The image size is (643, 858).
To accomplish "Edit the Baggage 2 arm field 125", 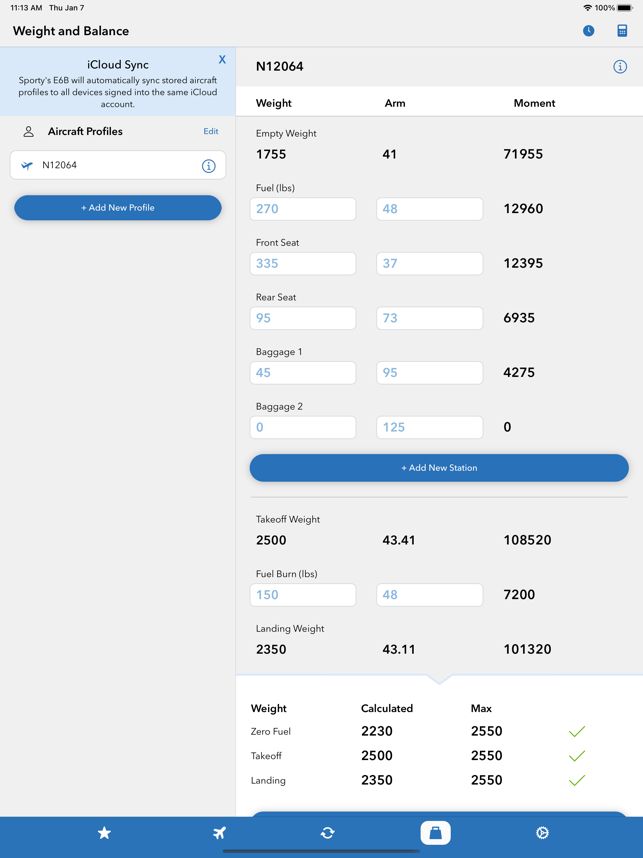I will pyautogui.click(x=430, y=427).
